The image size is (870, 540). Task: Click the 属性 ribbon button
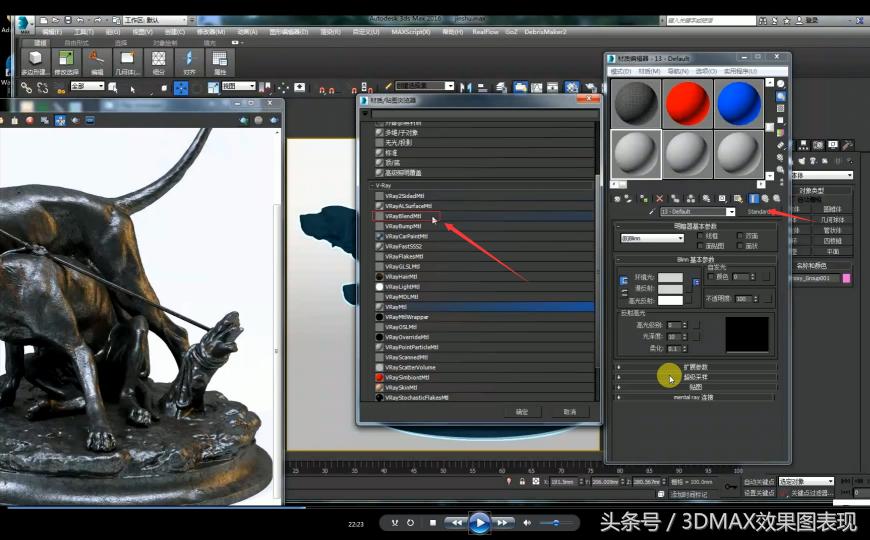point(220,62)
